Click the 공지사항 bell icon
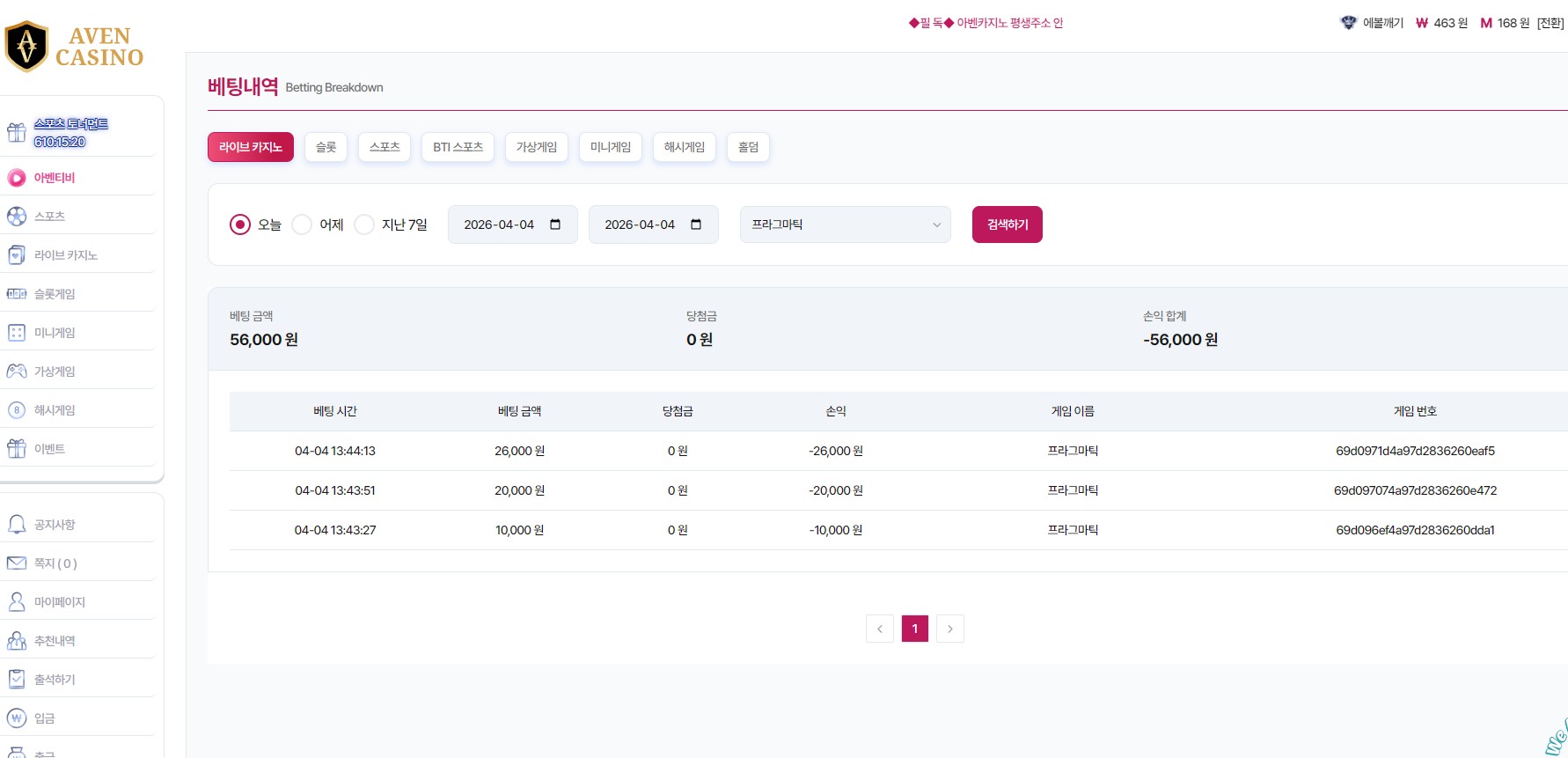The height and width of the screenshot is (758, 1568). (17, 525)
